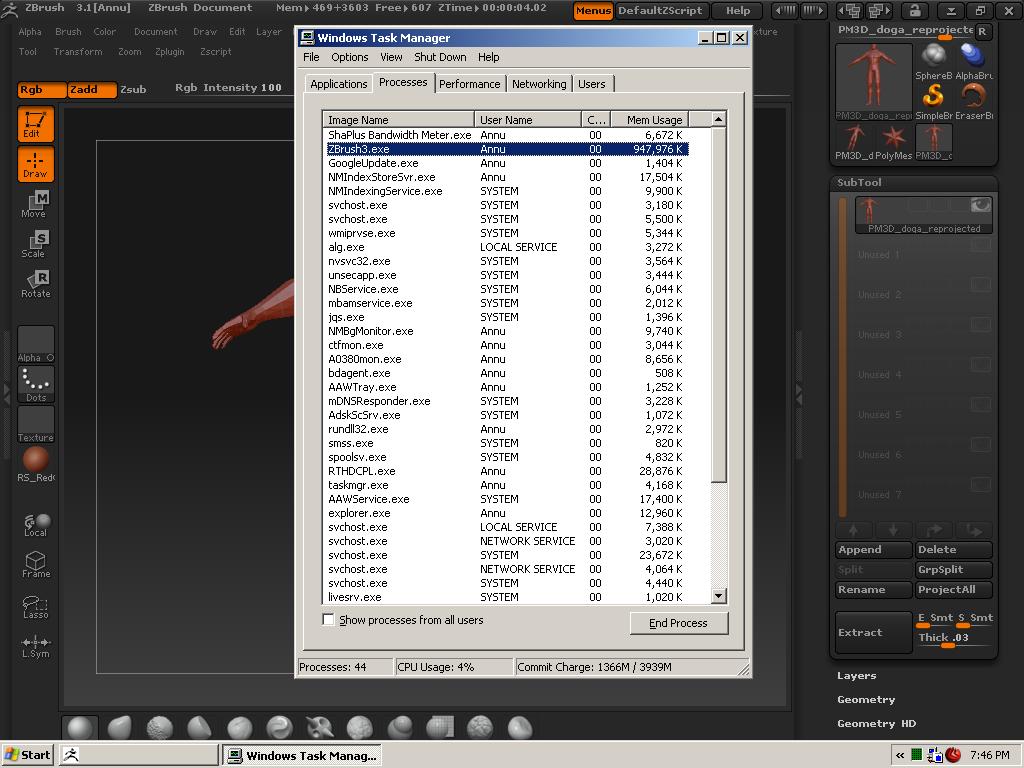Click the DefaultZScript button
Screen dimensions: 1024x768
pyautogui.click(x=660, y=10)
